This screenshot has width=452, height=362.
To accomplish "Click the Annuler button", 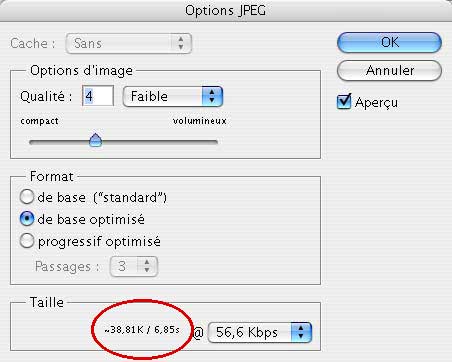I will tap(389, 70).
